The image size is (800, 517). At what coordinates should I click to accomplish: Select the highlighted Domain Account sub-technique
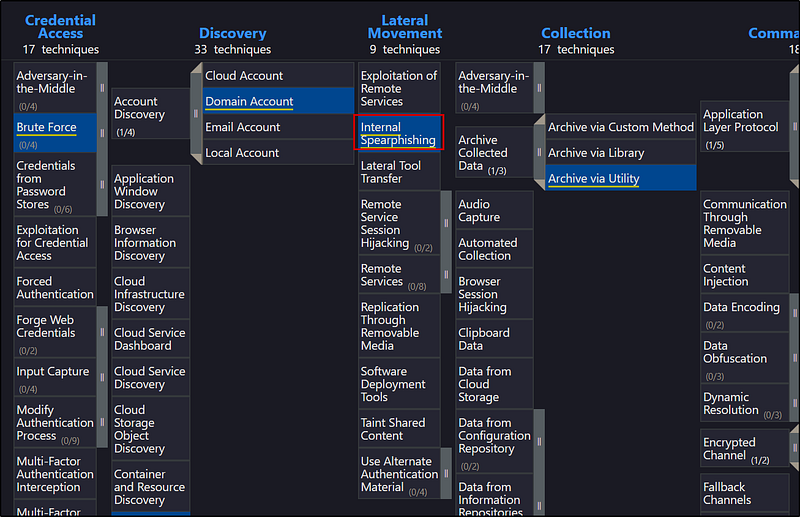(250, 101)
